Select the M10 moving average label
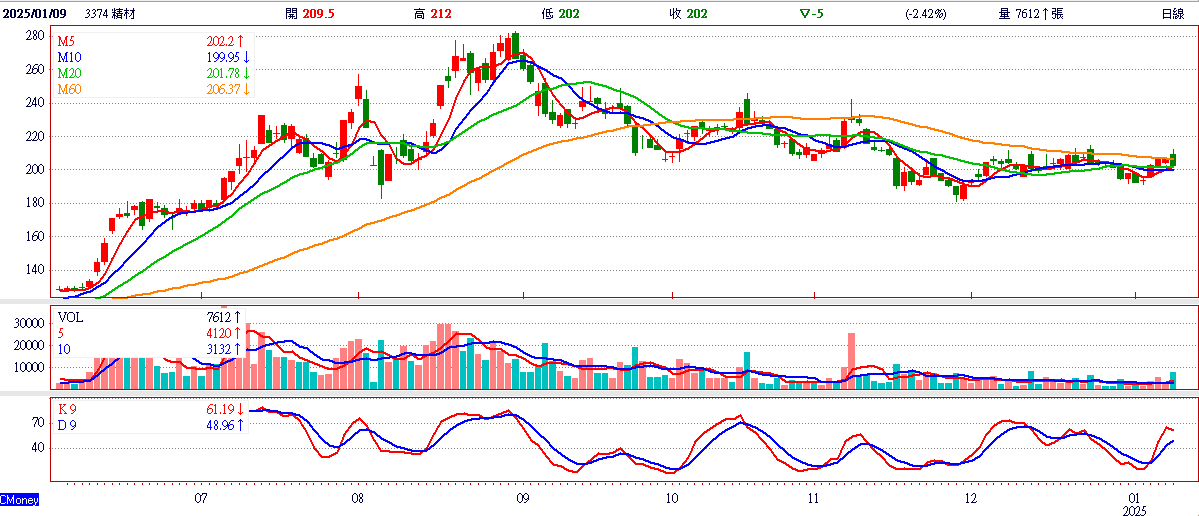1199x516 pixels. tap(69, 57)
